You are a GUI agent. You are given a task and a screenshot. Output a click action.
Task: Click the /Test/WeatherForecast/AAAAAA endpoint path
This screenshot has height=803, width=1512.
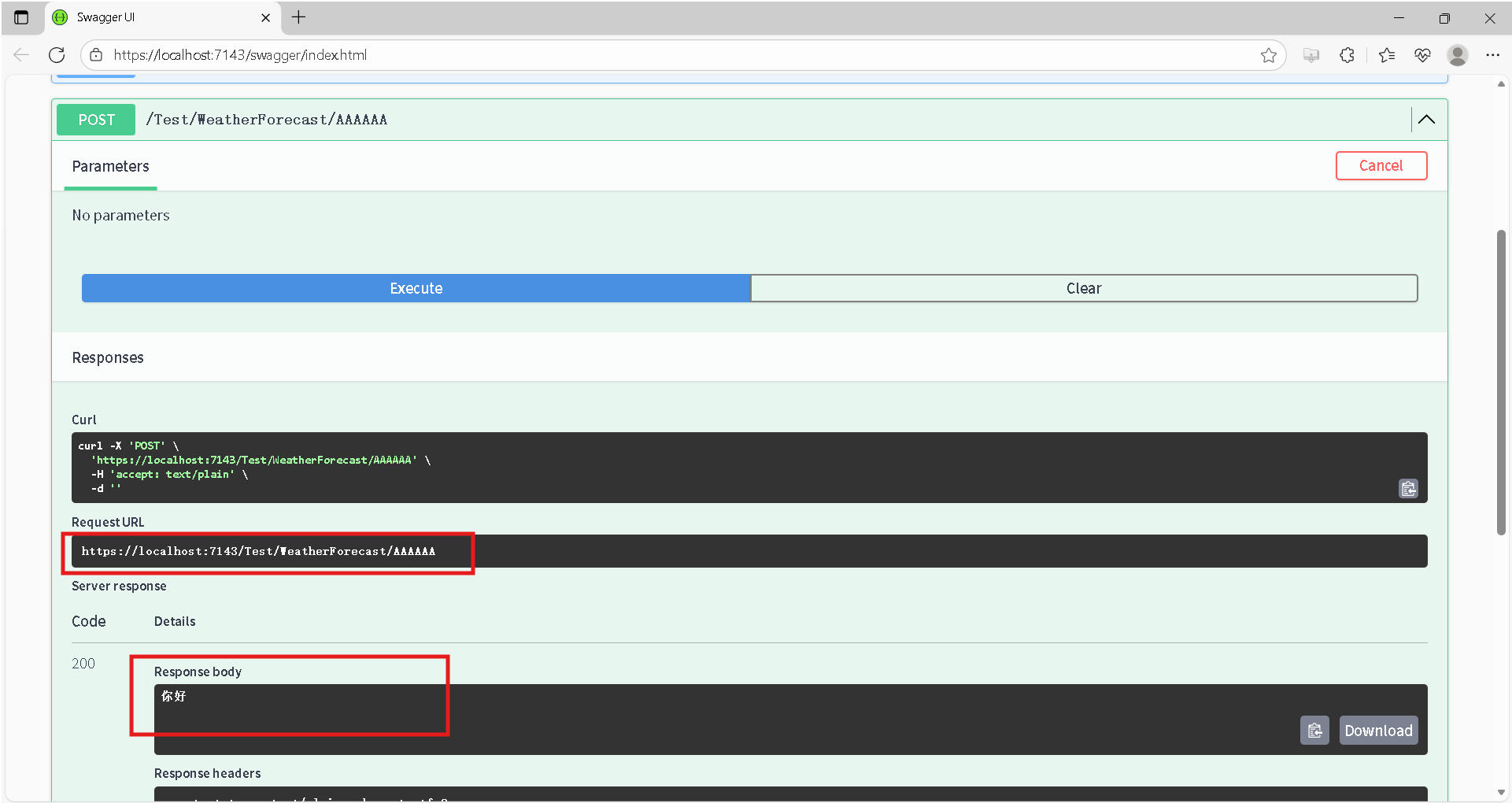267,120
